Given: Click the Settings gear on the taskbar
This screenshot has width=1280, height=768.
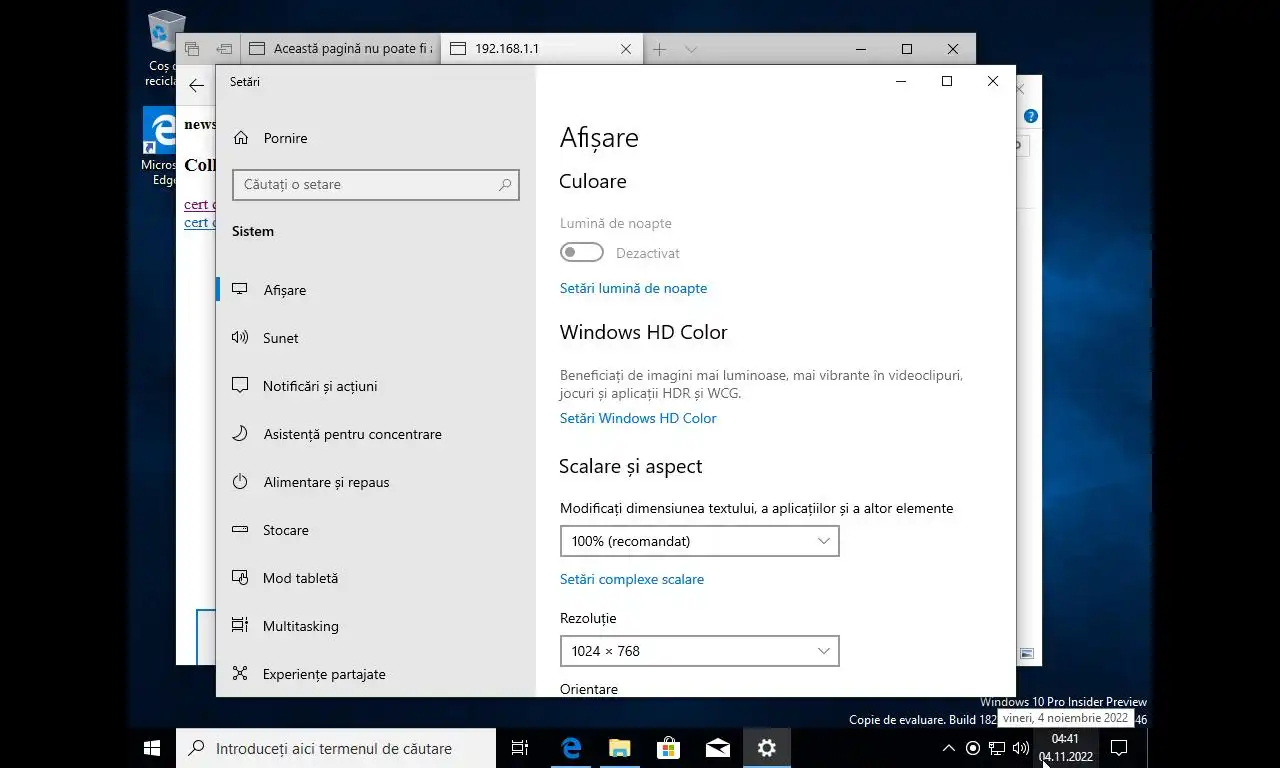Looking at the screenshot, I should click(x=767, y=748).
